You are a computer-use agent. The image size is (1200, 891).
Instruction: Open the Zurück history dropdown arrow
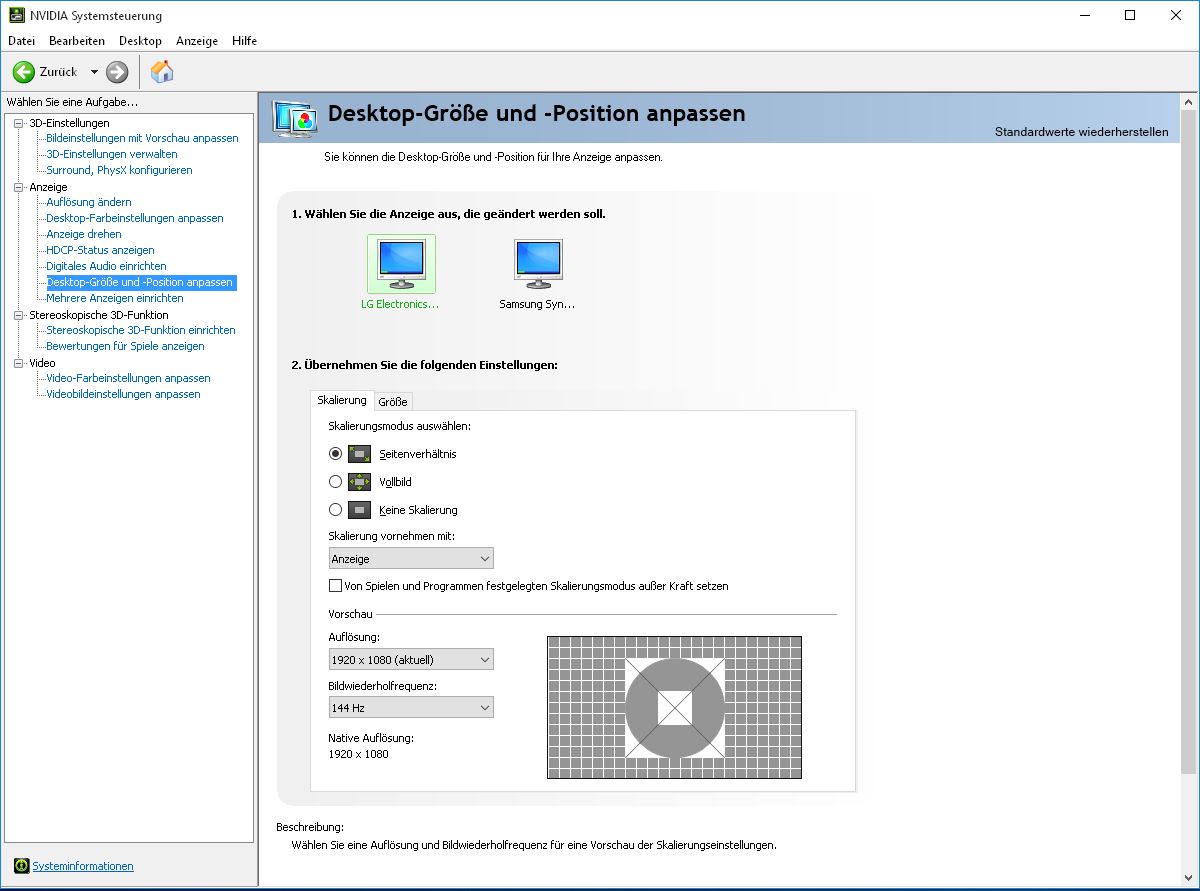(94, 72)
